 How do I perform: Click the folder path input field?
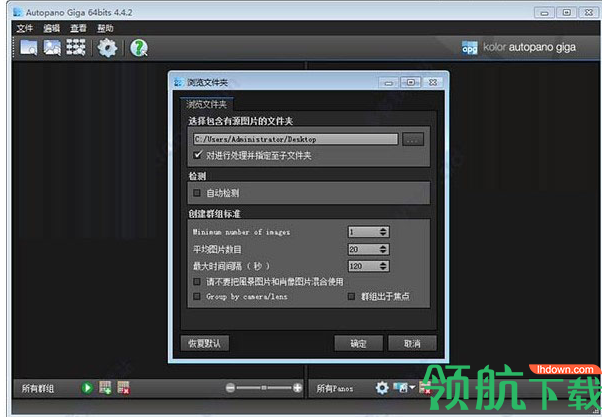point(296,139)
